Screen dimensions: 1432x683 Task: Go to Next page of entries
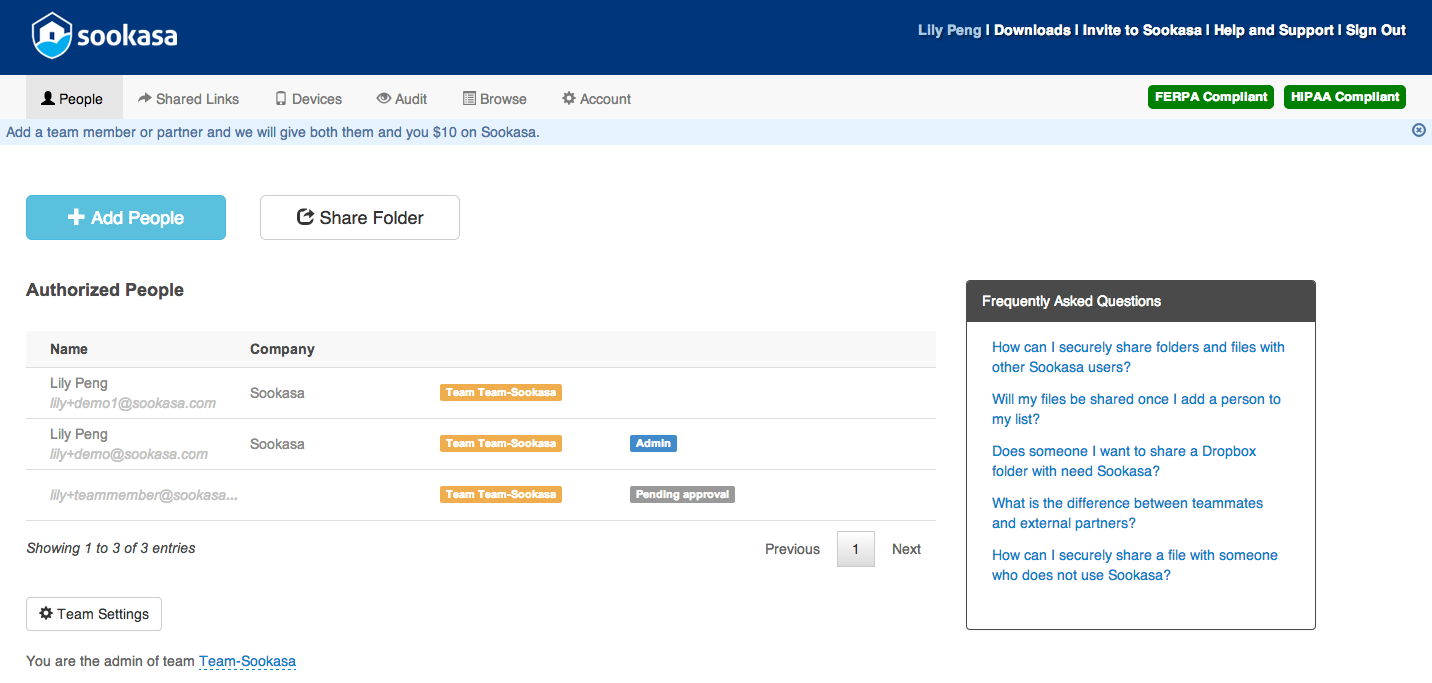[x=906, y=549]
